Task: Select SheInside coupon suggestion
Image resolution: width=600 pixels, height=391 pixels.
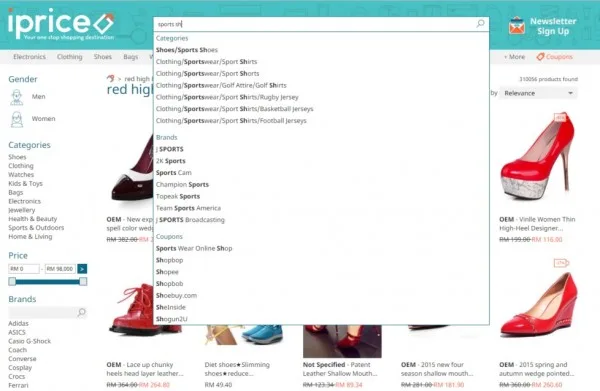Action: (171, 308)
